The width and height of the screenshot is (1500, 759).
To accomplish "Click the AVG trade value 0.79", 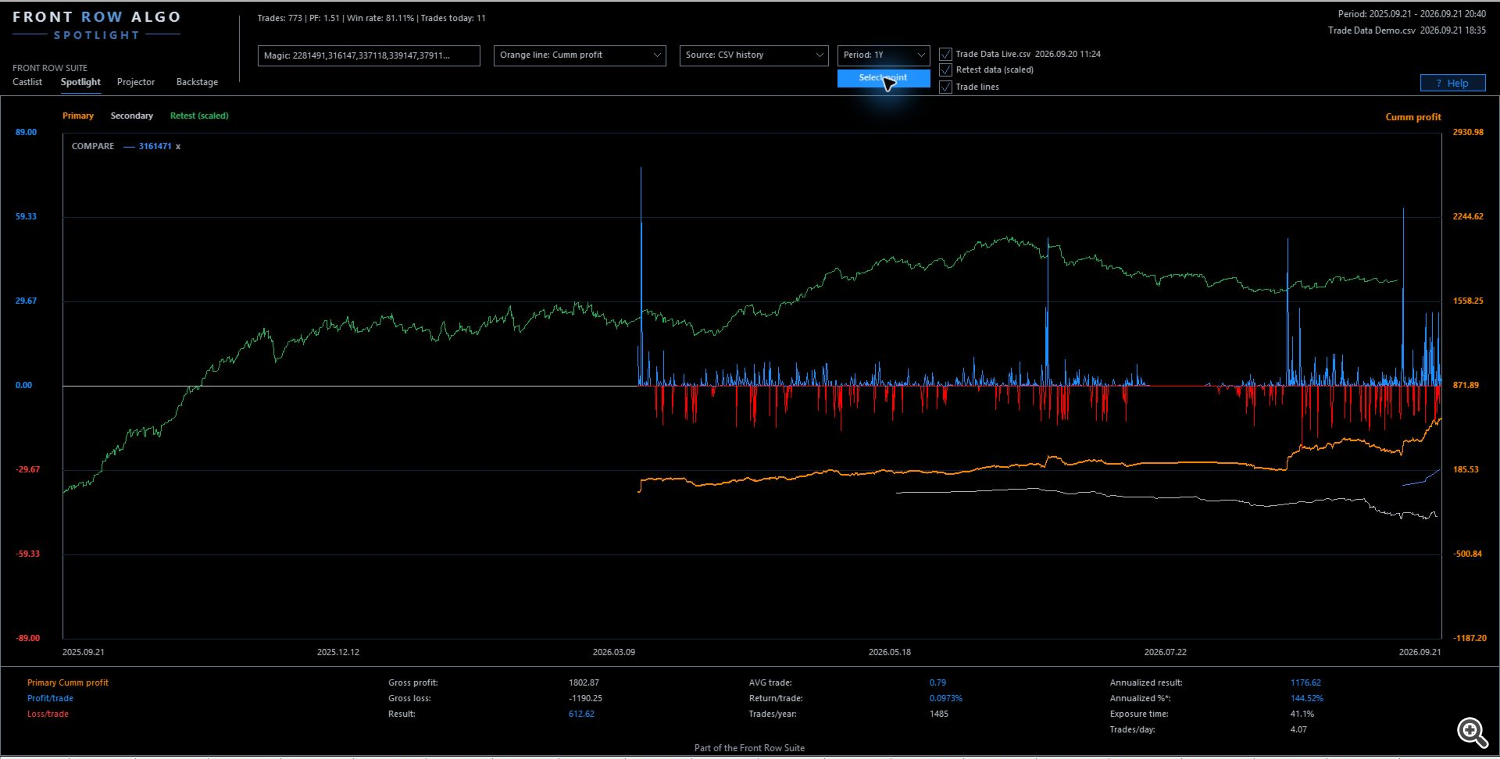I will 937,683.
